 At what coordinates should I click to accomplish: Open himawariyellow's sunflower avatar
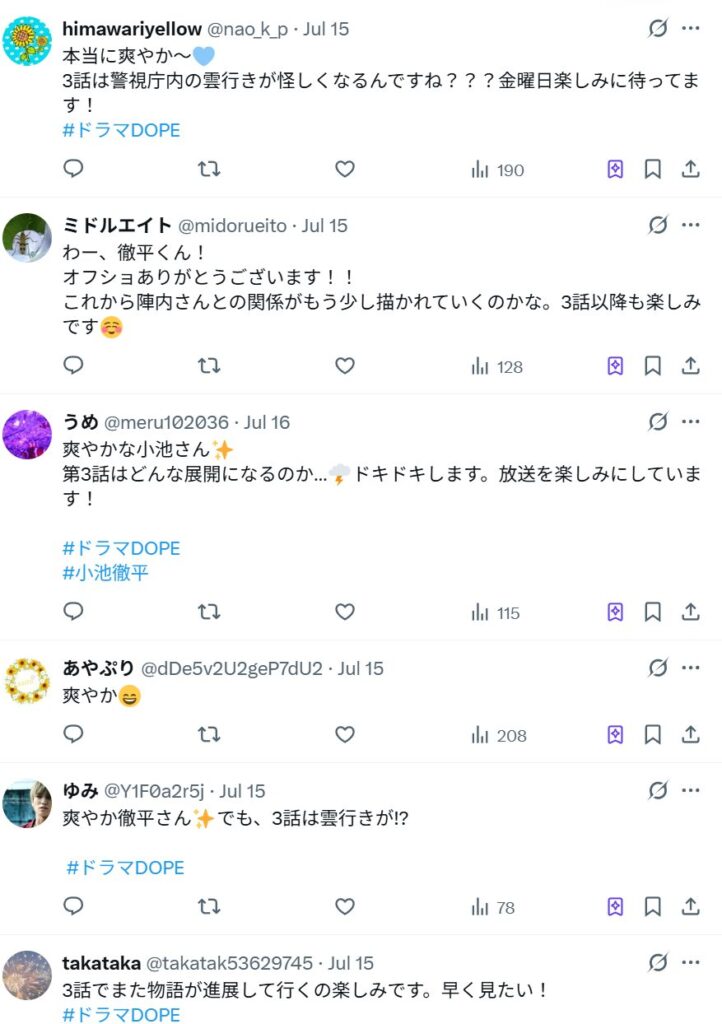(27, 42)
